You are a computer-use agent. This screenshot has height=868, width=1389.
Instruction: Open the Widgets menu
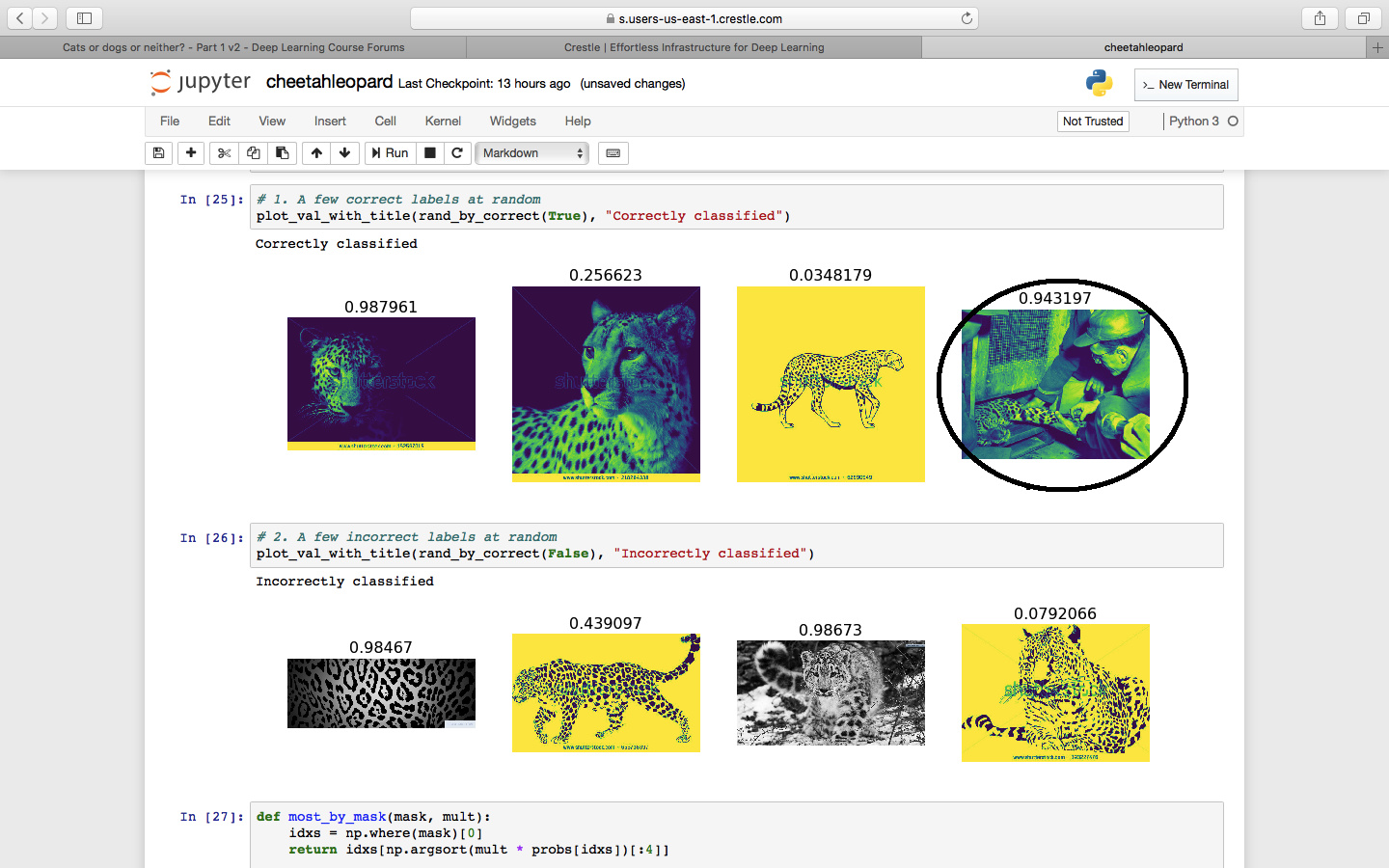click(512, 122)
